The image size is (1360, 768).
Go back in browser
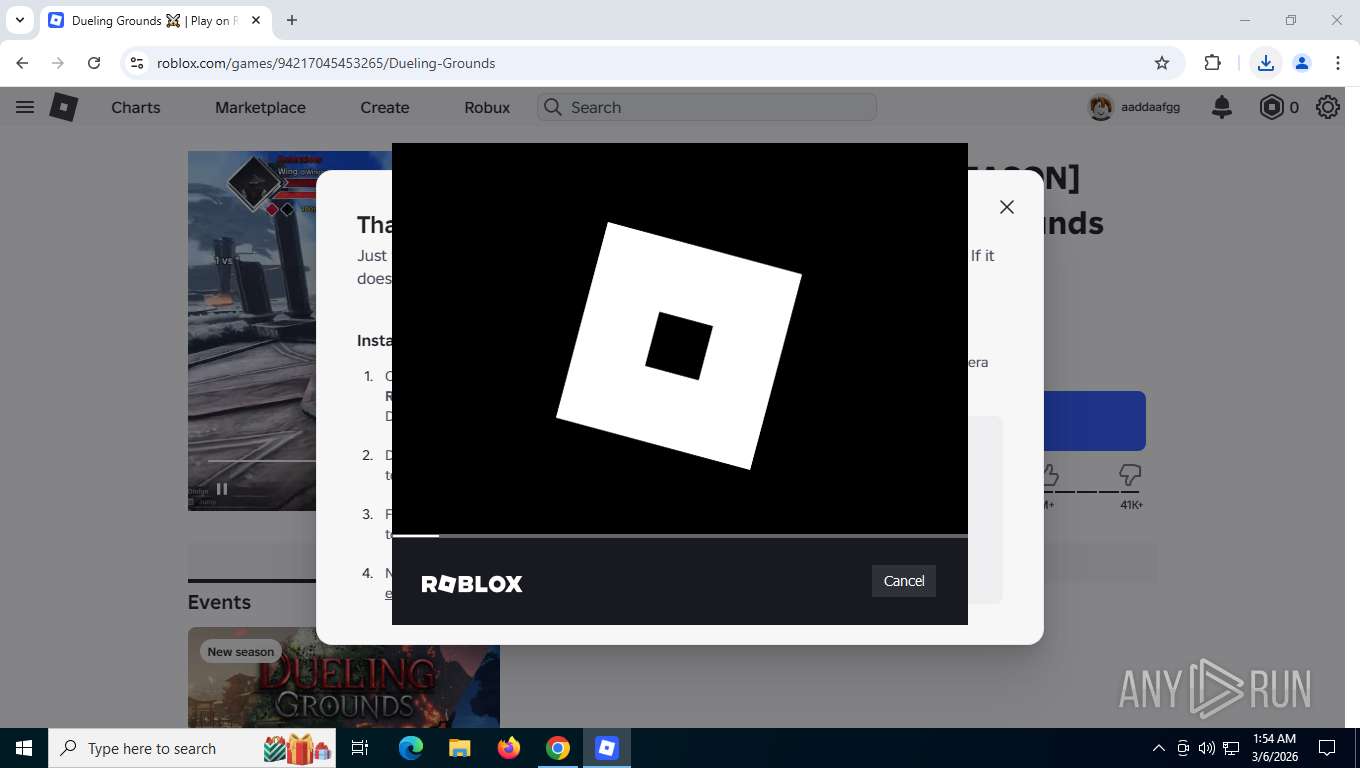click(x=22, y=63)
